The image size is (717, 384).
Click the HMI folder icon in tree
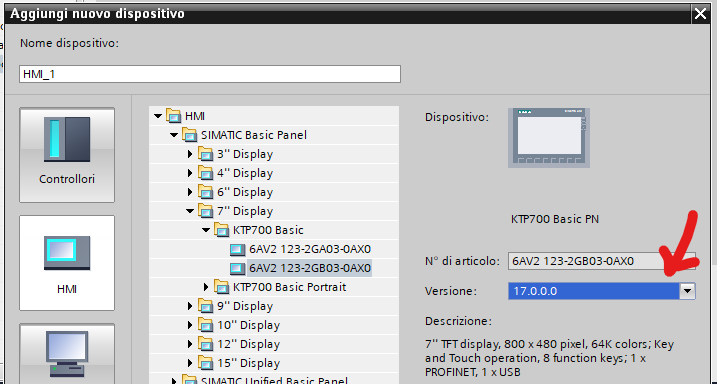(174, 116)
